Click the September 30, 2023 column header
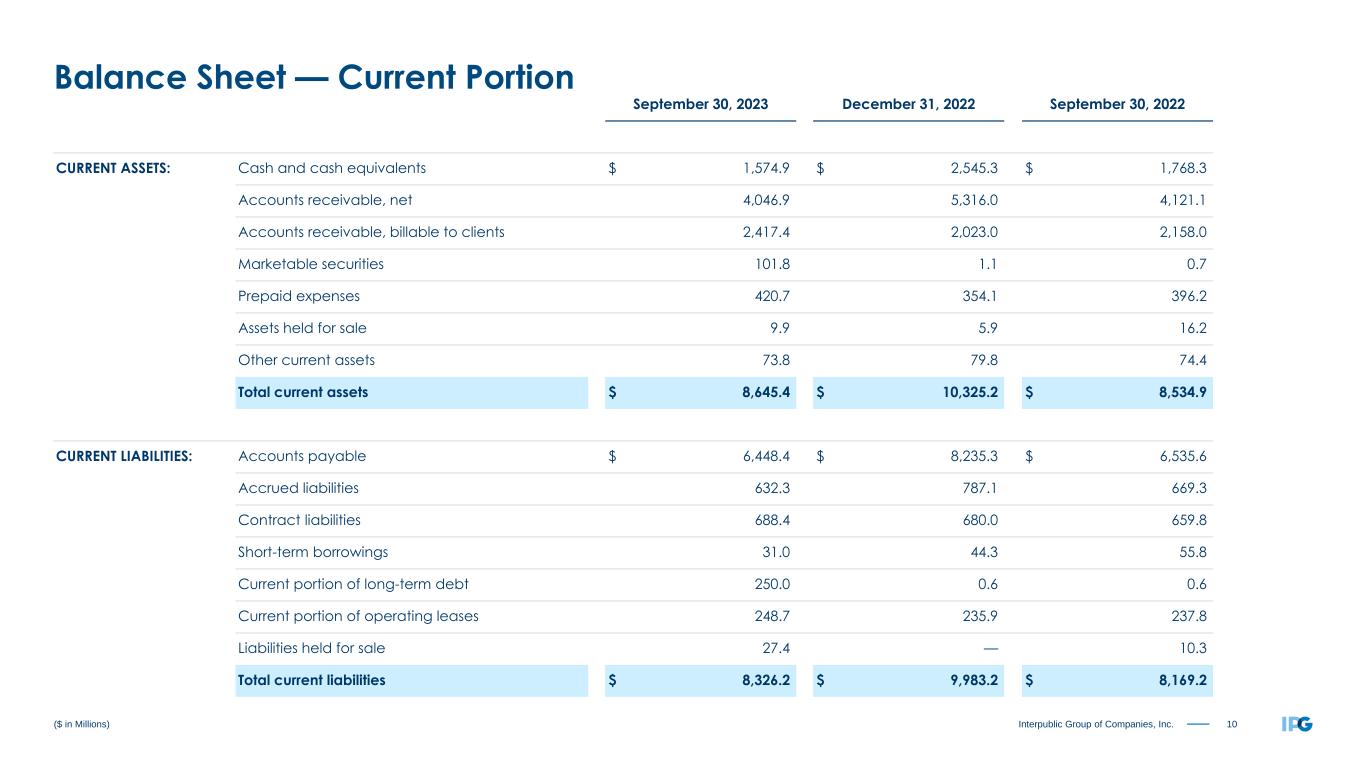Image resolution: width=1365 pixels, height=768 pixels. [700, 104]
